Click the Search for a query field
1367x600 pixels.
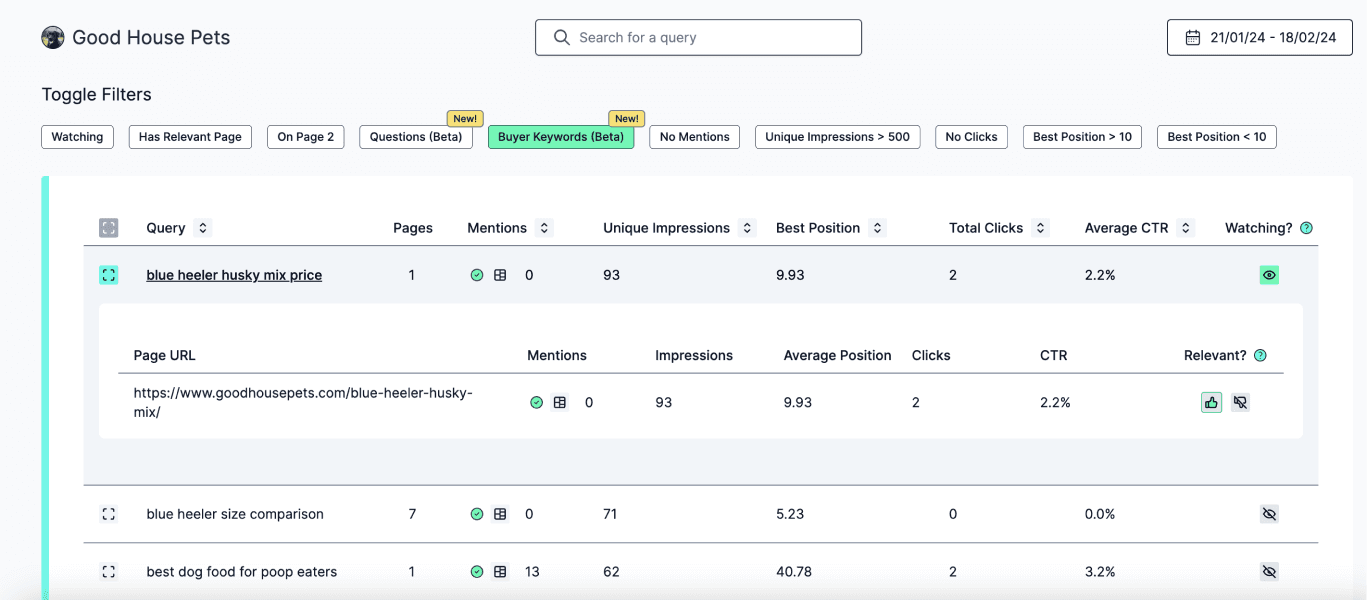698,38
